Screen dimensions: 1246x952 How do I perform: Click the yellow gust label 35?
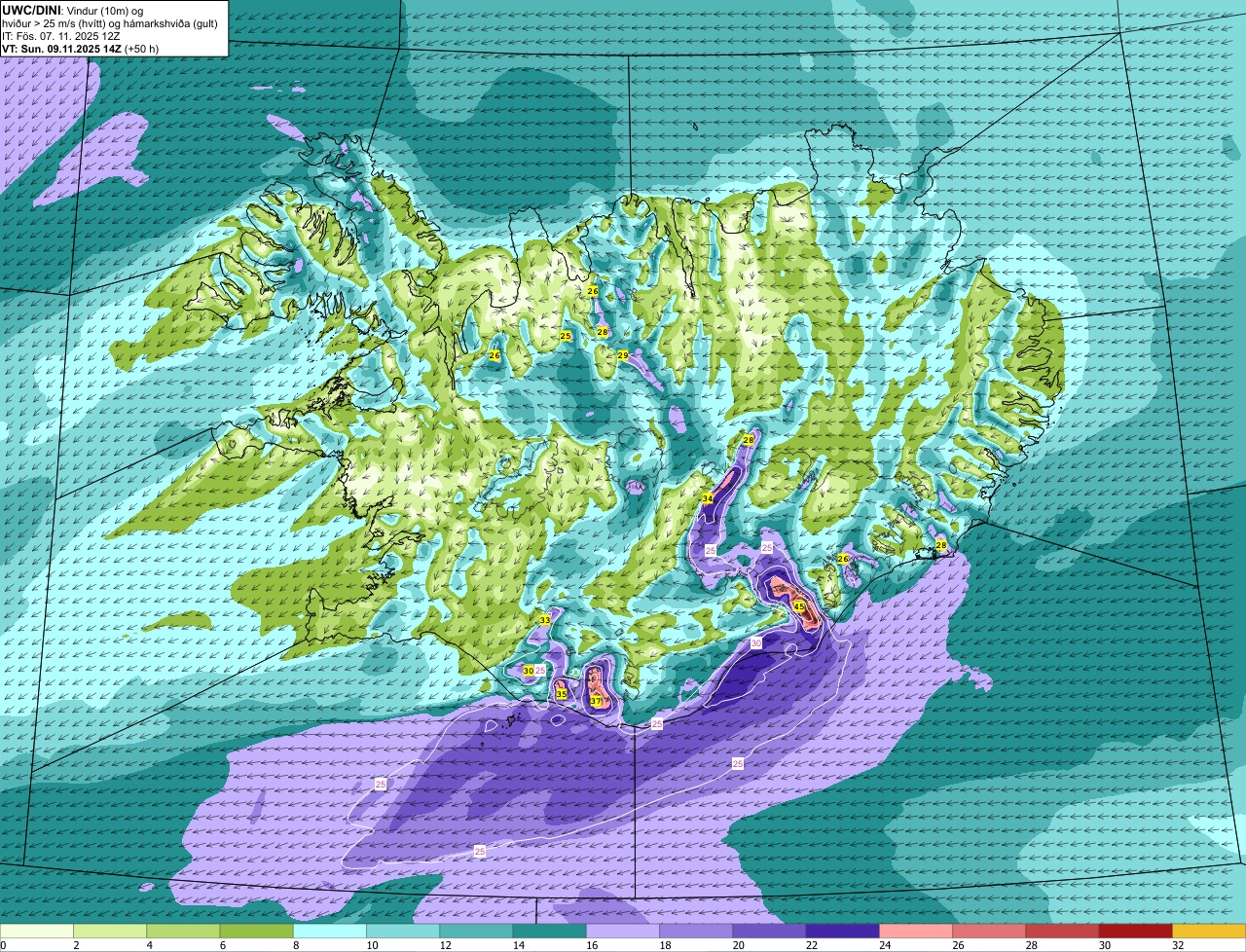tap(562, 694)
